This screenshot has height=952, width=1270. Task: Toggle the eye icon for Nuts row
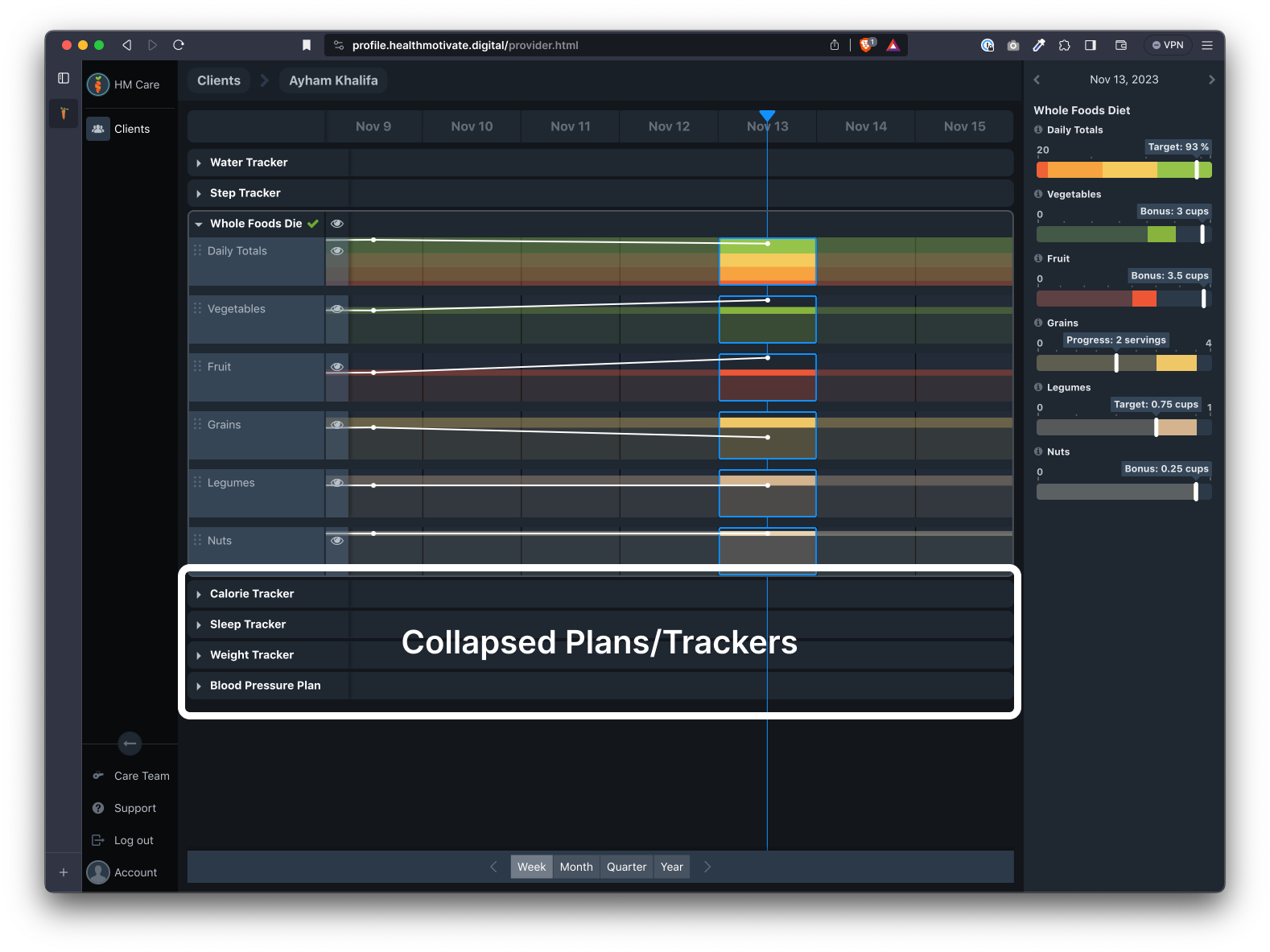pos(337,541)
